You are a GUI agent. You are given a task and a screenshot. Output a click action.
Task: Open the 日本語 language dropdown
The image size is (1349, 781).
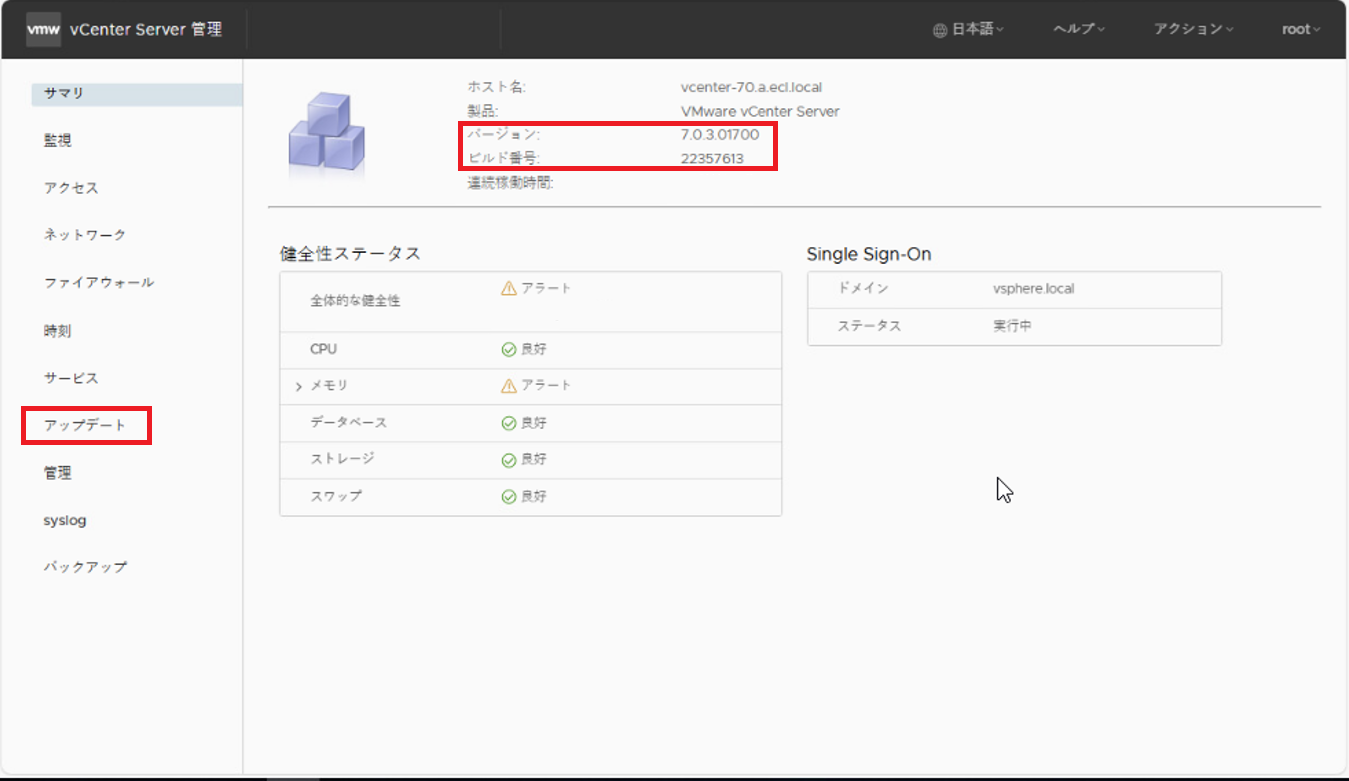click(969, 29)
